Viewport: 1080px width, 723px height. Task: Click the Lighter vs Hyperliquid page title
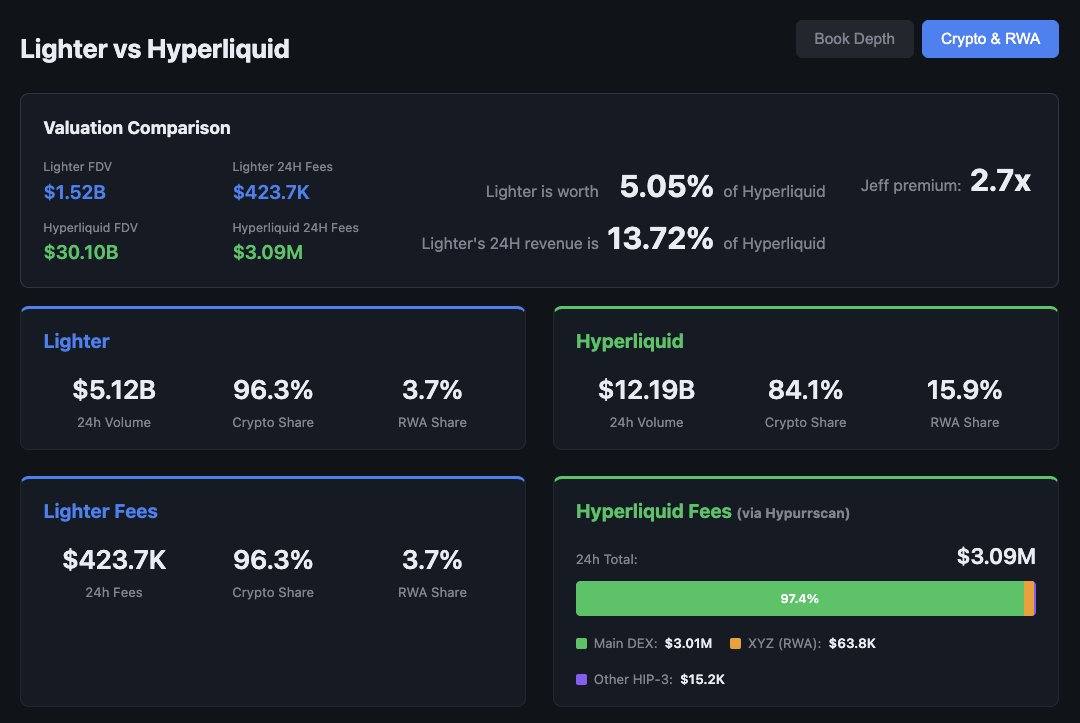tap(155, 48)
